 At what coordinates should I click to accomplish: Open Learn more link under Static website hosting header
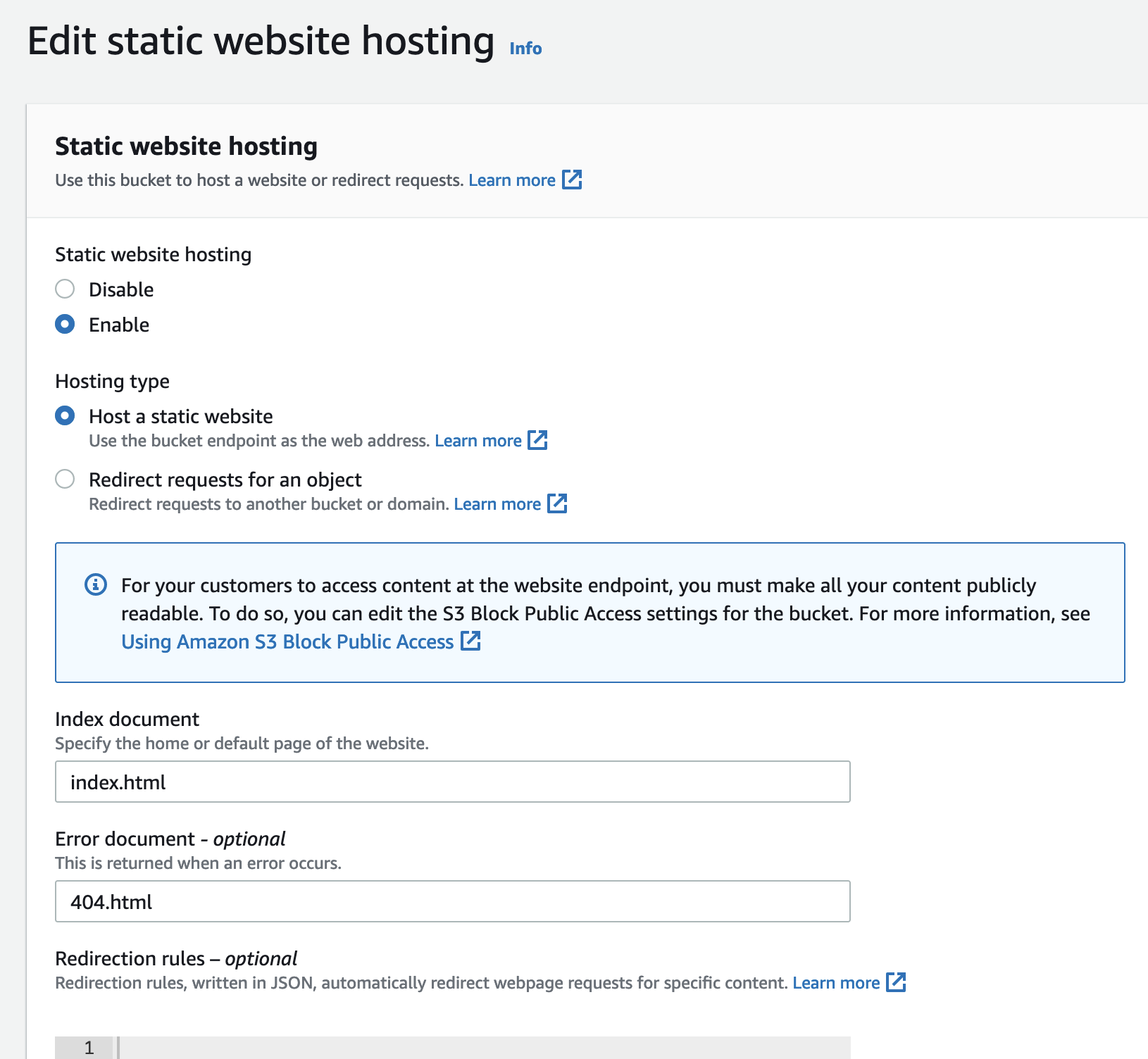pos(512,180)
